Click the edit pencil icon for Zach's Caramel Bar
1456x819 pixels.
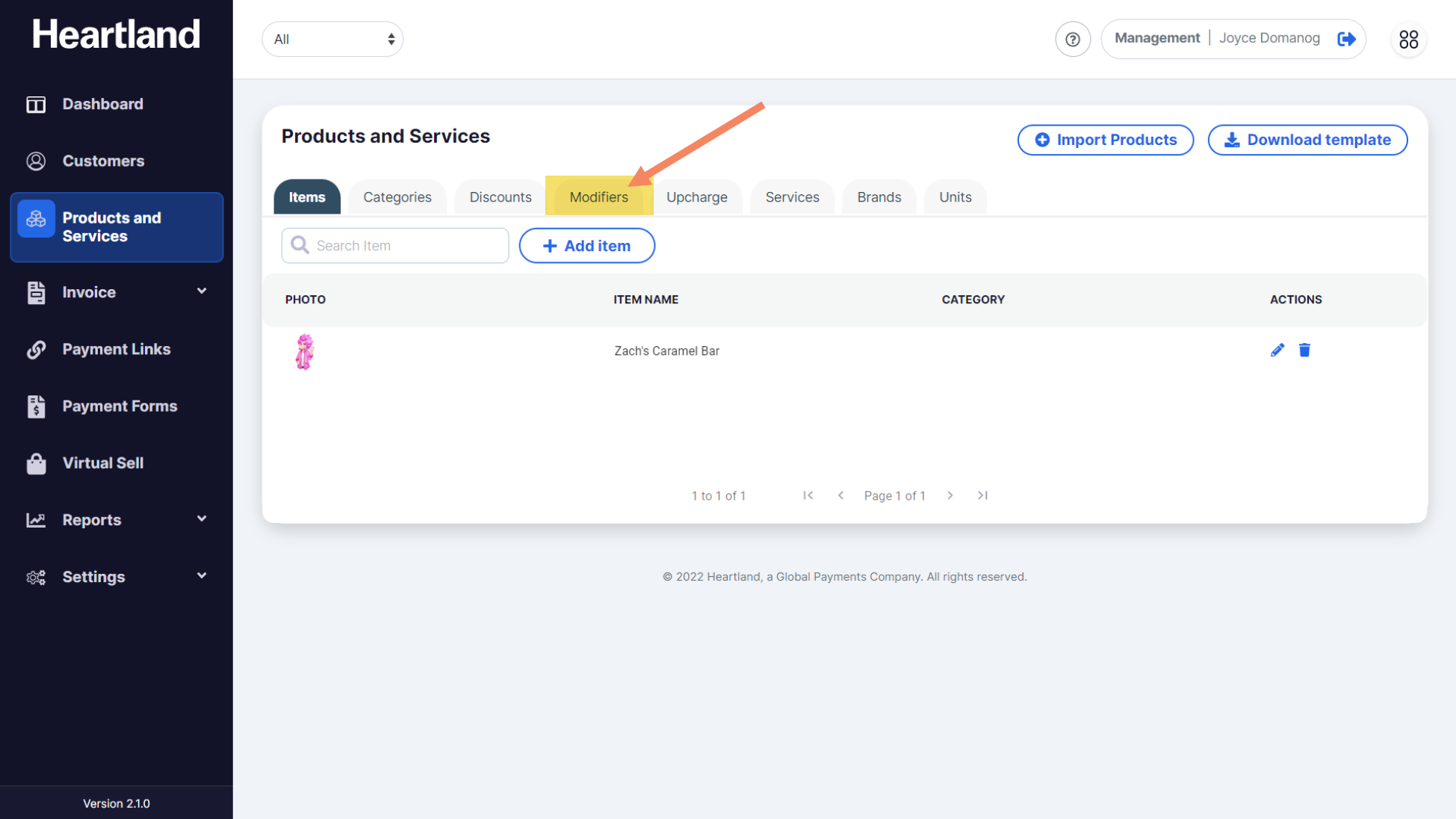pos(1277,350)
